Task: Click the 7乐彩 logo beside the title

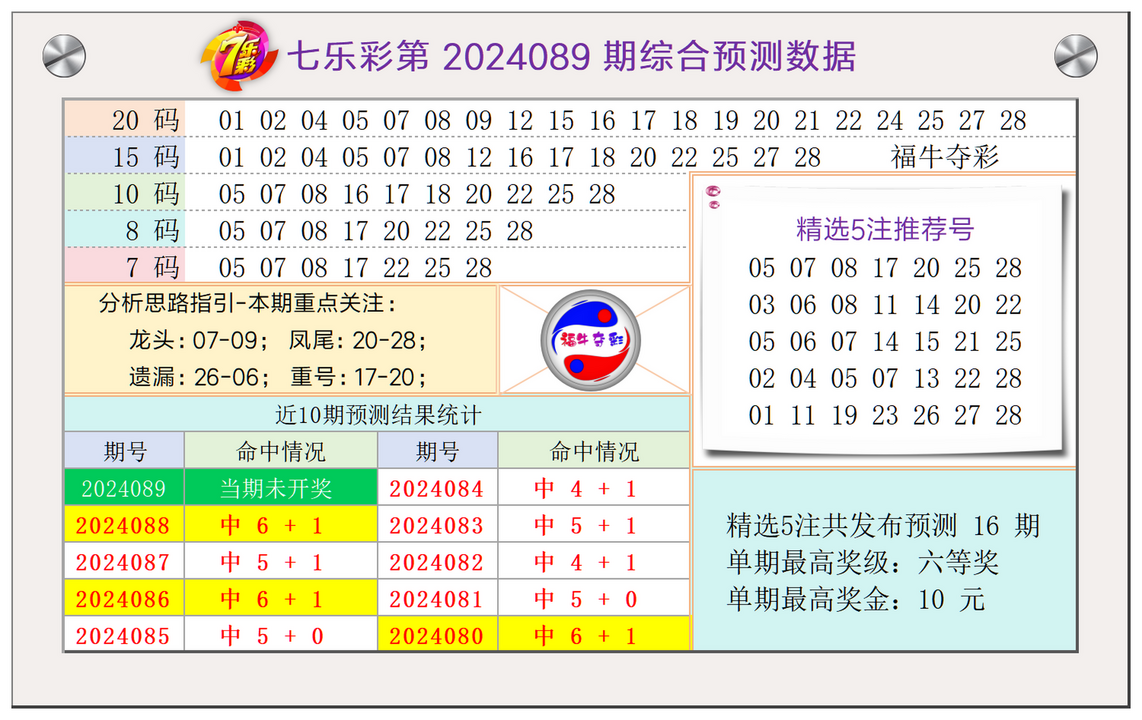Action: tap(239, 55)
